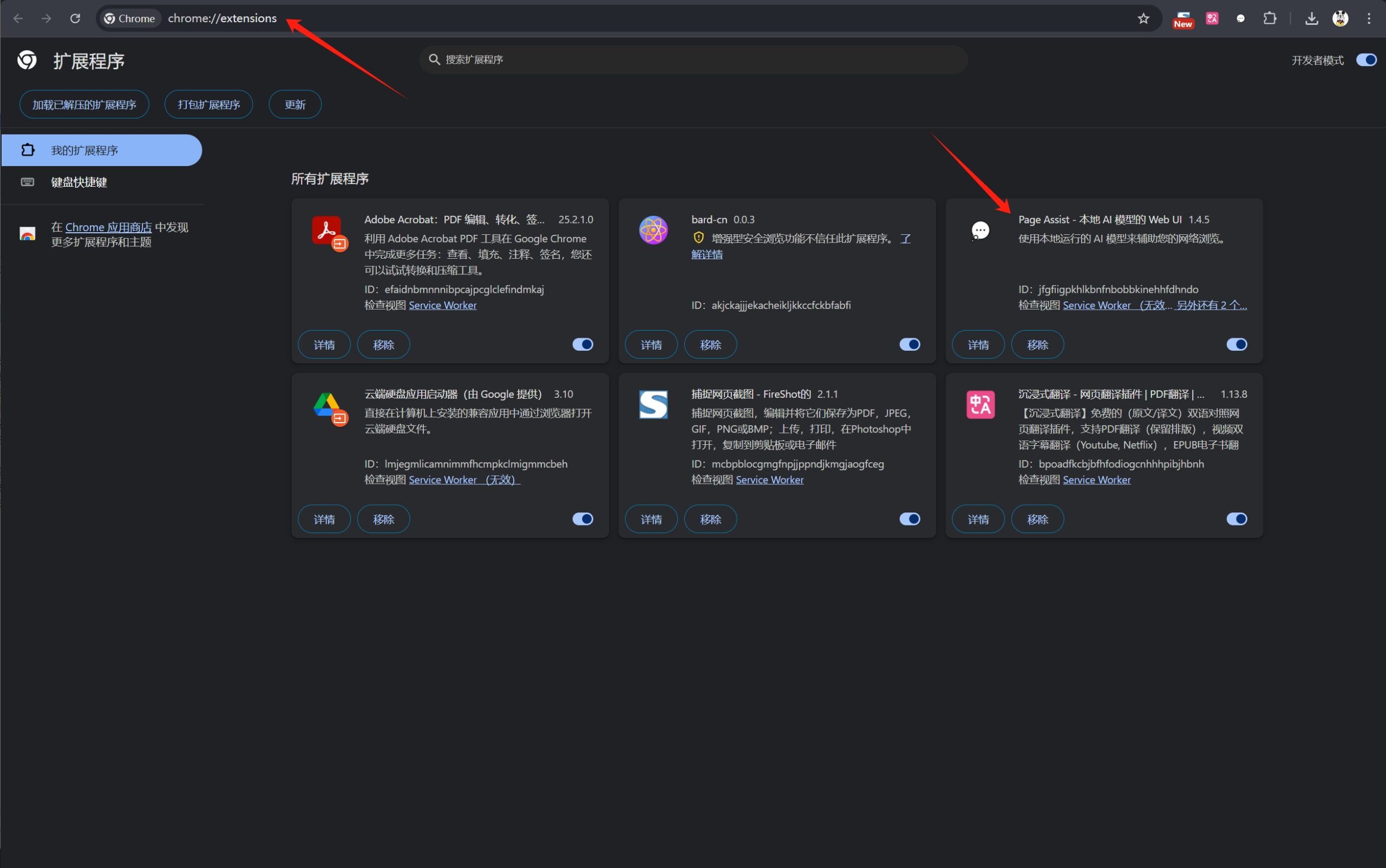Click 移除 for Page Assist
Screen dimensions: 1386x868
coord(1037,345)
